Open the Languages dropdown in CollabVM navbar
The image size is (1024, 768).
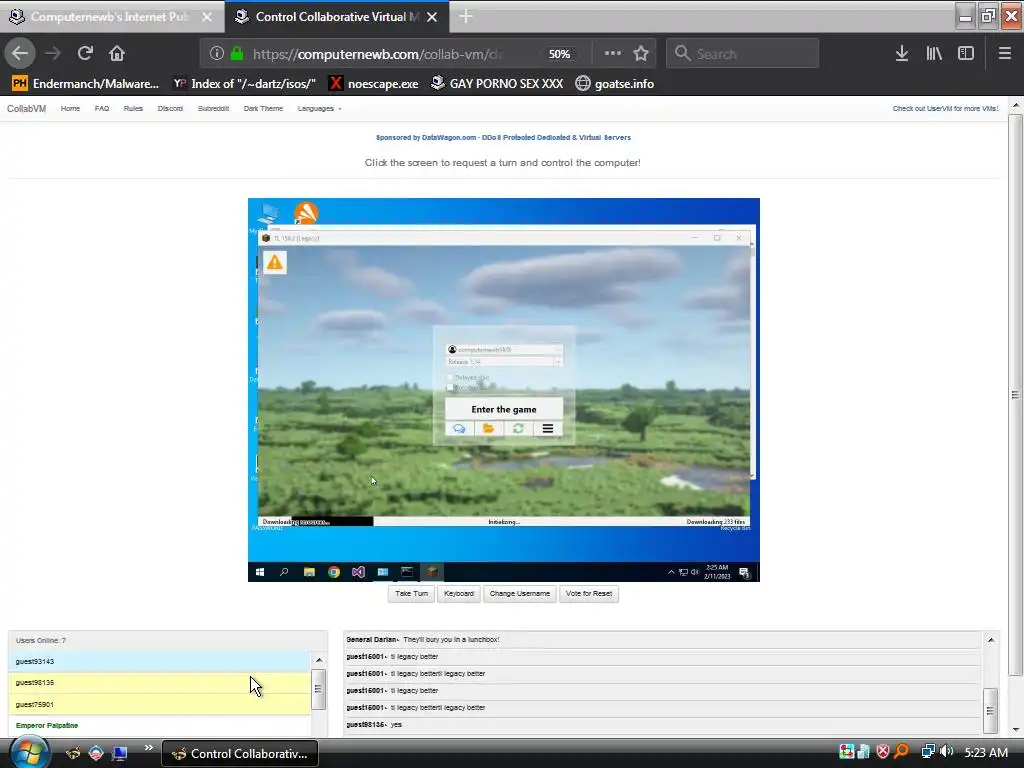[319, 108]
